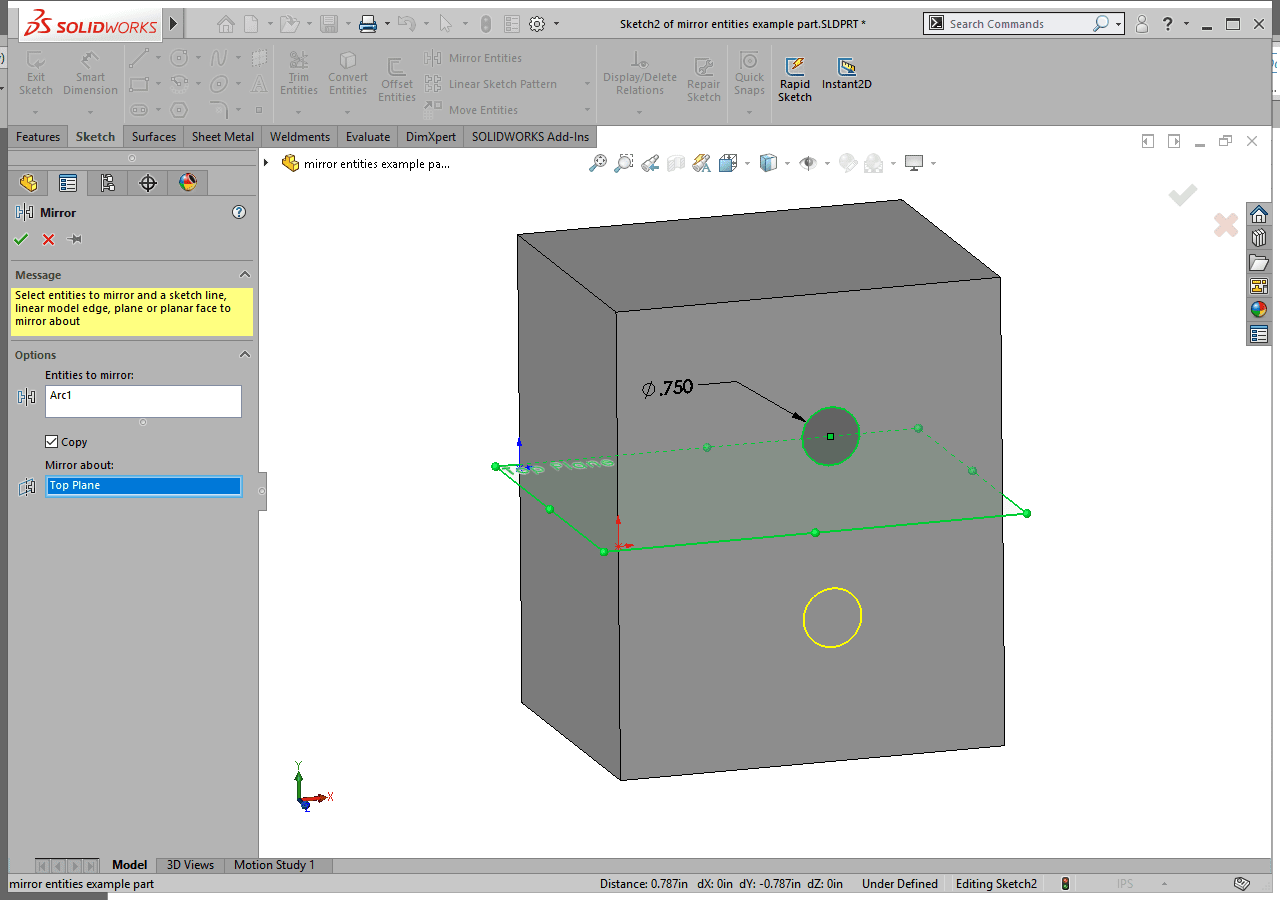Open the Options gear icon

[x=537, y=23]
